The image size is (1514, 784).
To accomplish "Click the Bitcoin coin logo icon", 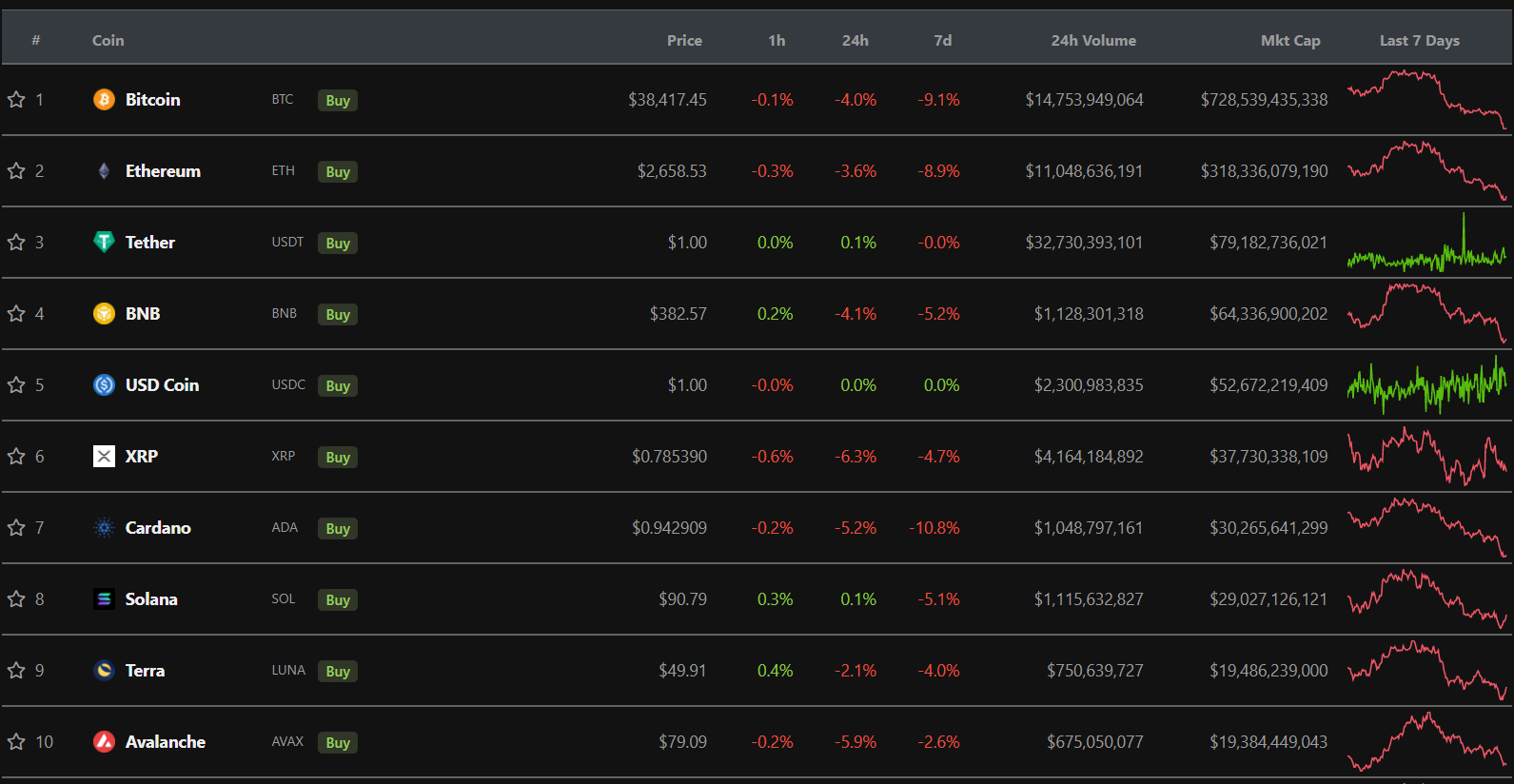I will tap(104, 100).
